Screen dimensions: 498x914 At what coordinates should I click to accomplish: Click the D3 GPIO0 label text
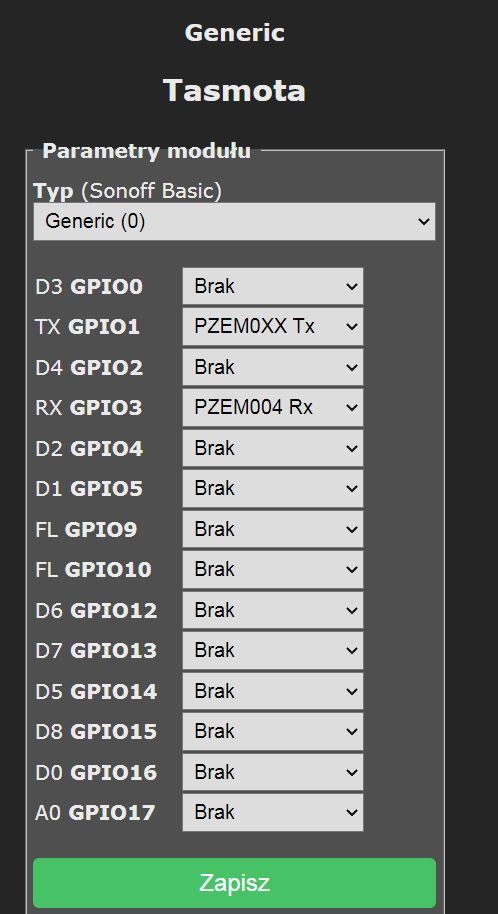[x=89, y=287]
